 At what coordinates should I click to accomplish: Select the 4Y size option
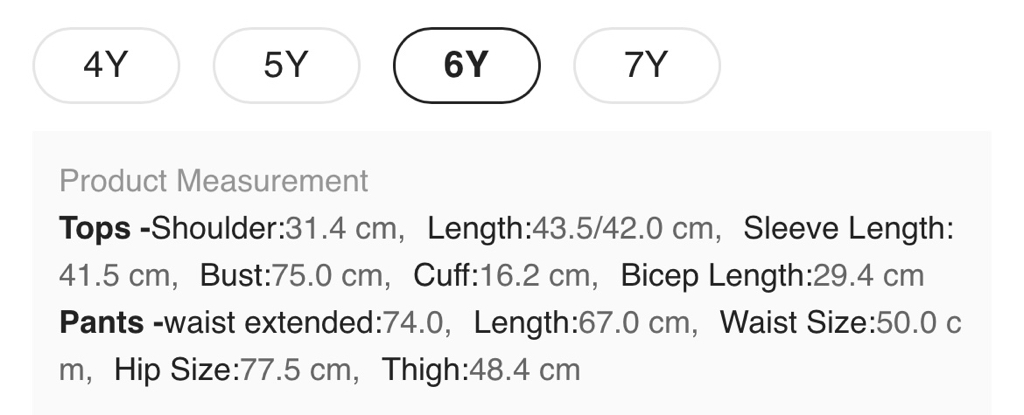pyautogui.click(x=106, y=66)
